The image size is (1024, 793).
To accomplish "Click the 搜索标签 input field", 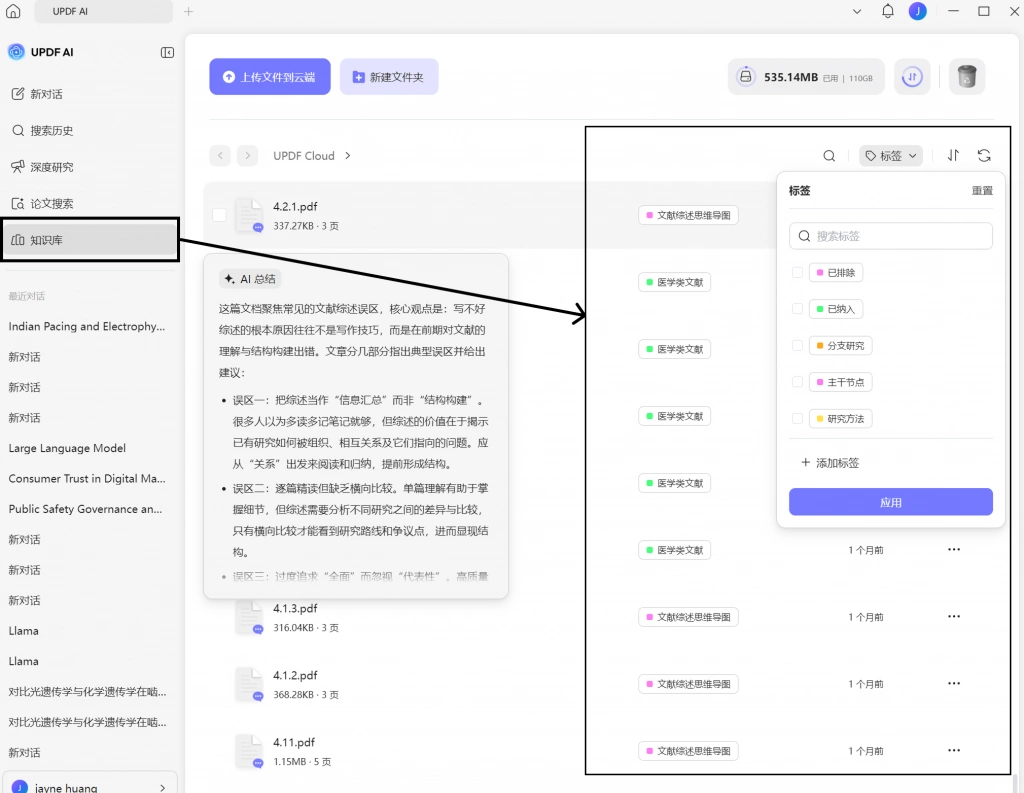I will coord(890,236).
